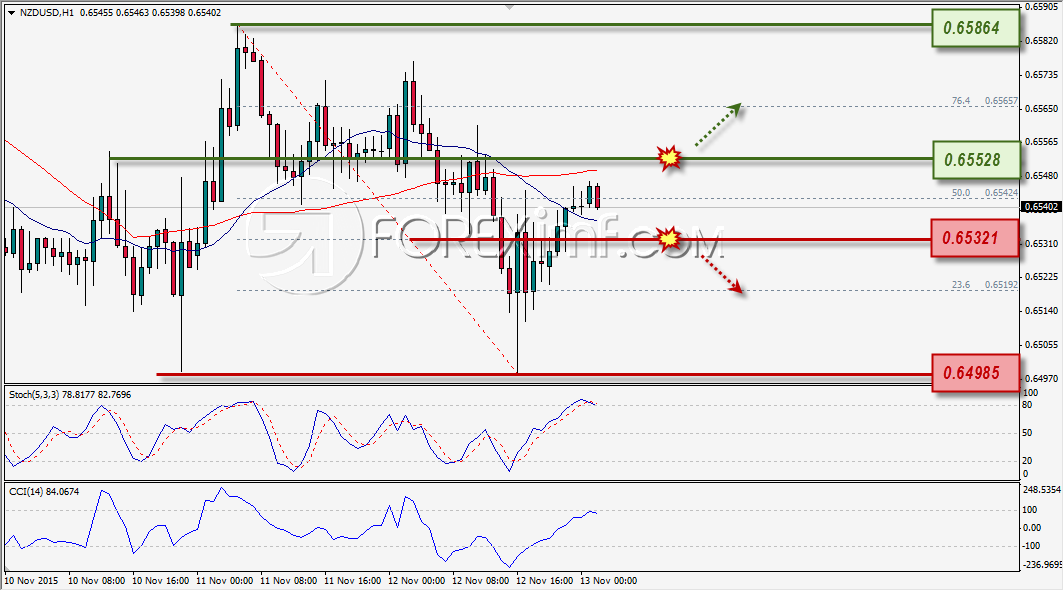This screenshot has height=591, width=1064.
Task: Click the 0.65480 price scale value
Action: pos(1042,176)
